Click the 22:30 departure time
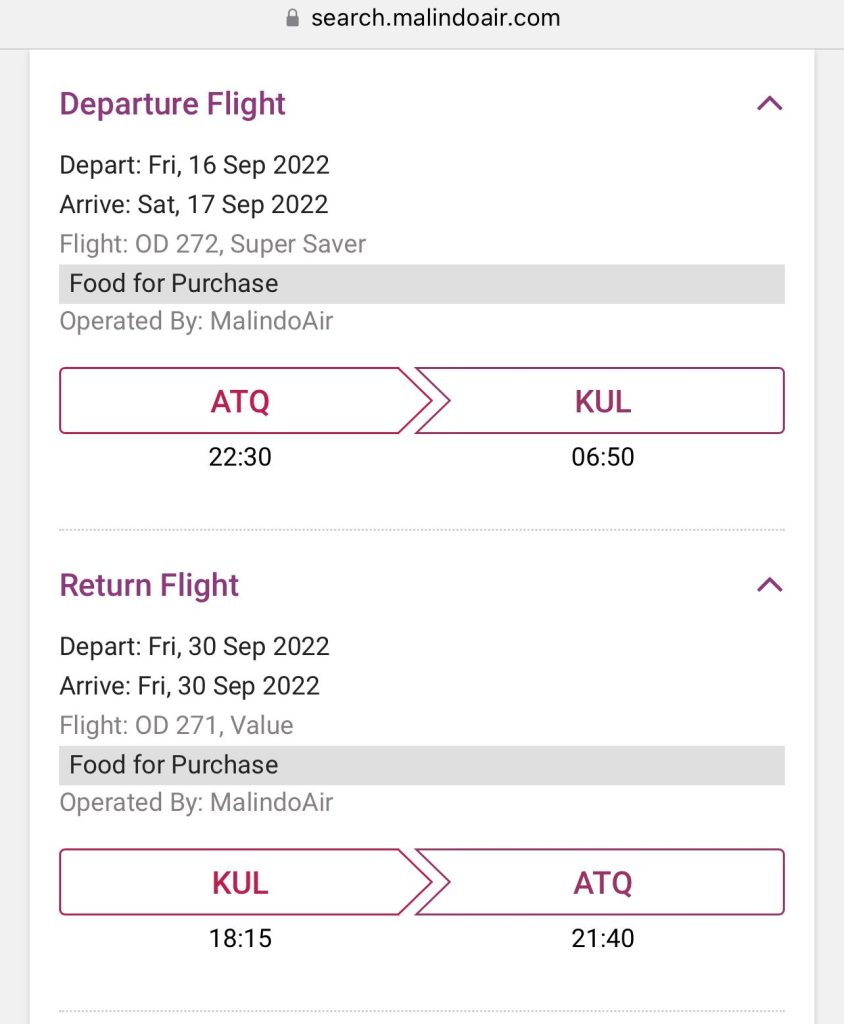 point(240,457)
